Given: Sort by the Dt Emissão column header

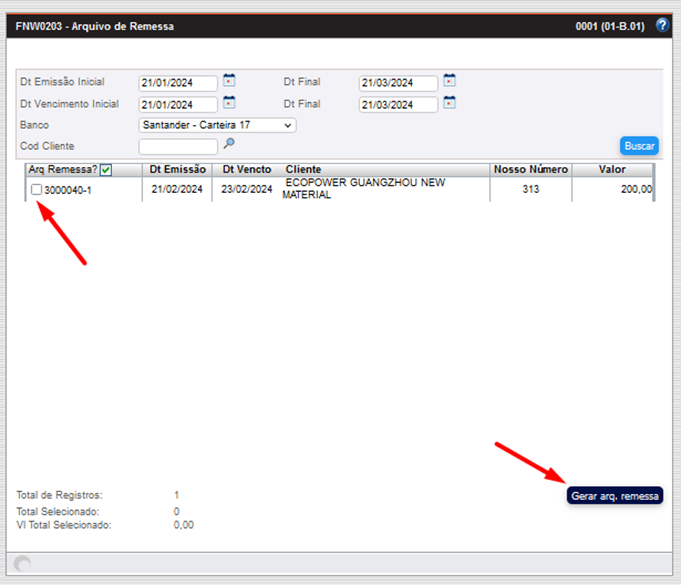Looking at the screenshot, I should [177, 170].
